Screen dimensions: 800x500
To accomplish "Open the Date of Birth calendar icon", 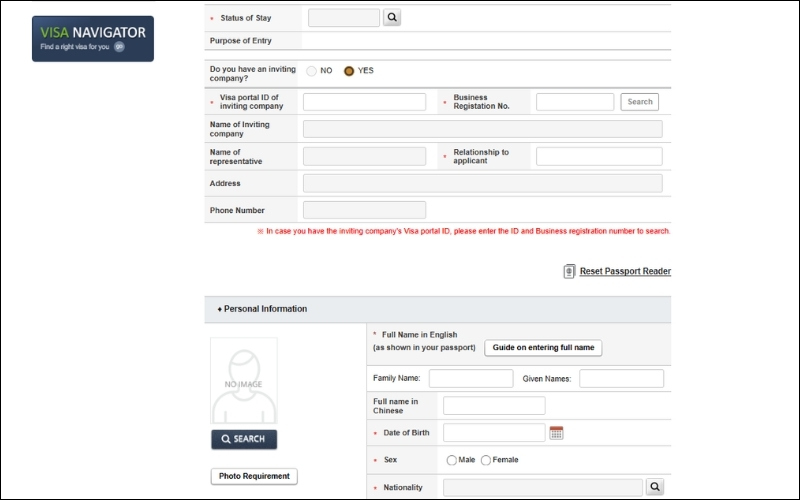I will 557,432.
